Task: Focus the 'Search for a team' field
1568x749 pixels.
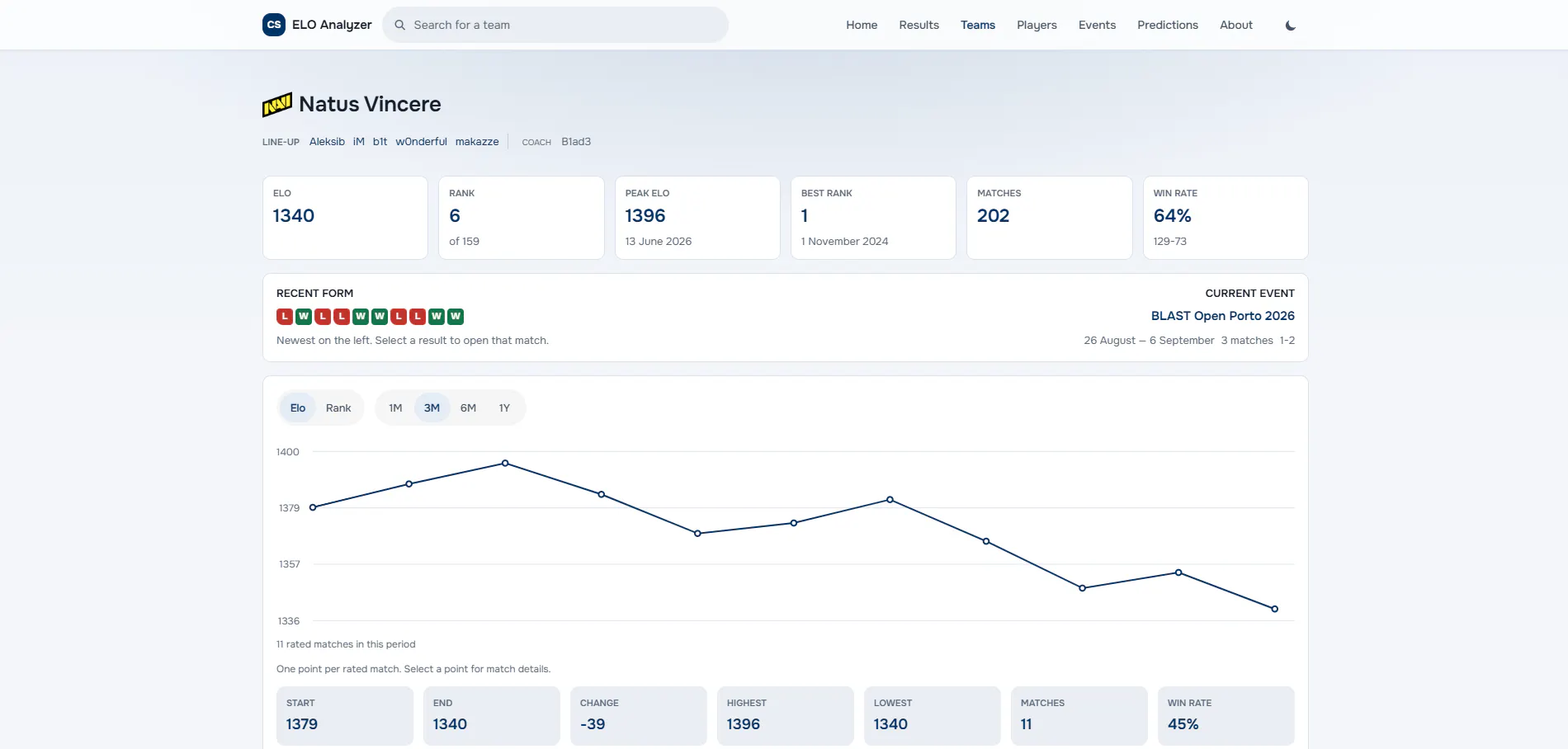Action: 555,25
